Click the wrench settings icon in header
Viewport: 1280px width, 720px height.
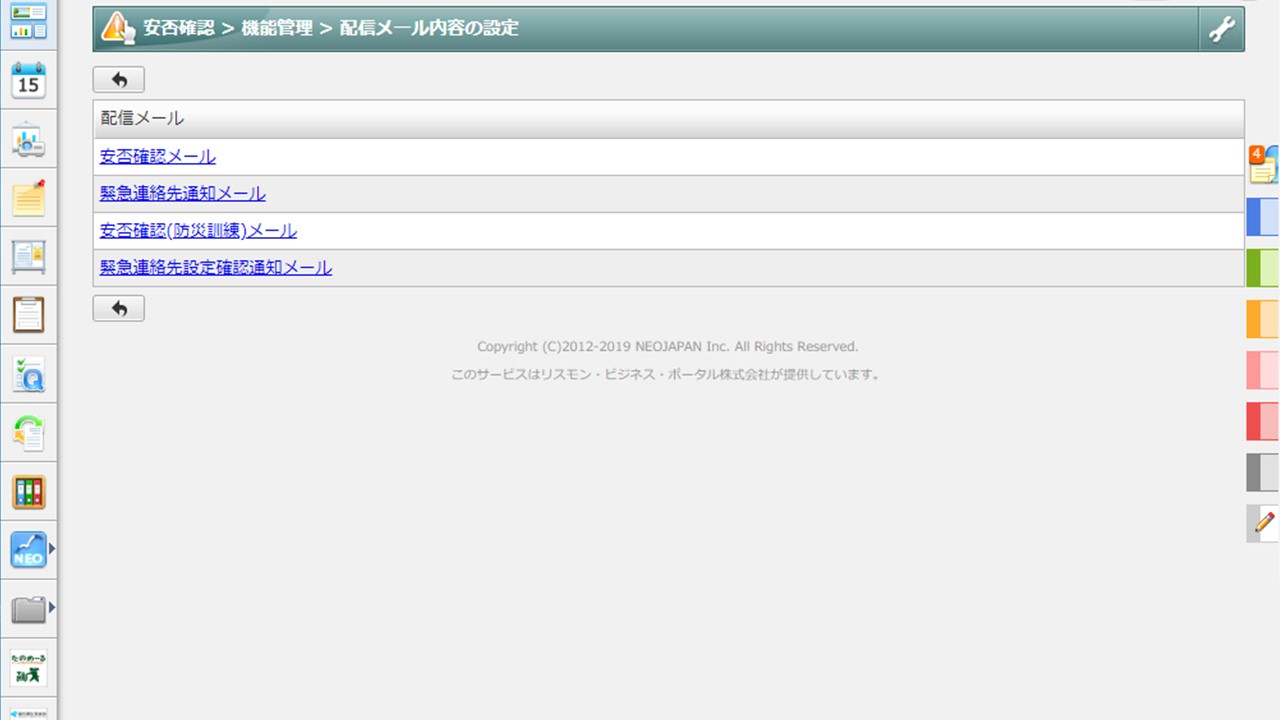point(1221,29)
